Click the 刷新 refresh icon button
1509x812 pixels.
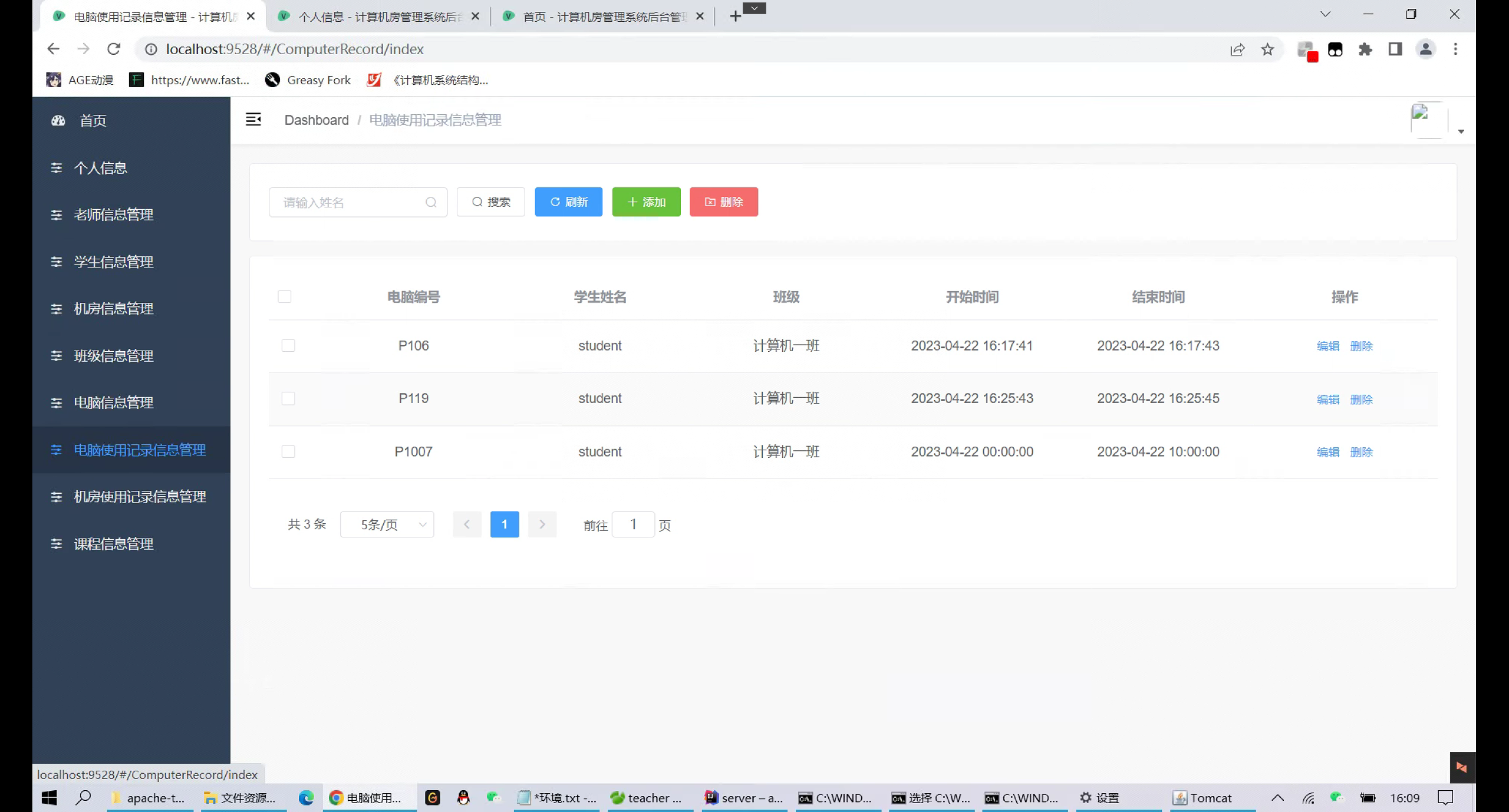[568, 201]
